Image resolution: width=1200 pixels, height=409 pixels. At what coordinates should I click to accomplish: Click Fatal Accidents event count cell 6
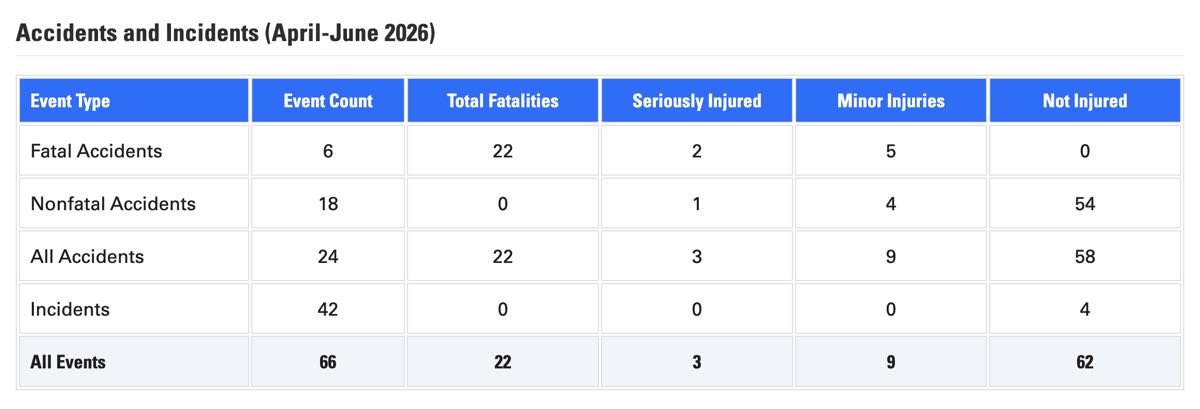pos(328,151)
